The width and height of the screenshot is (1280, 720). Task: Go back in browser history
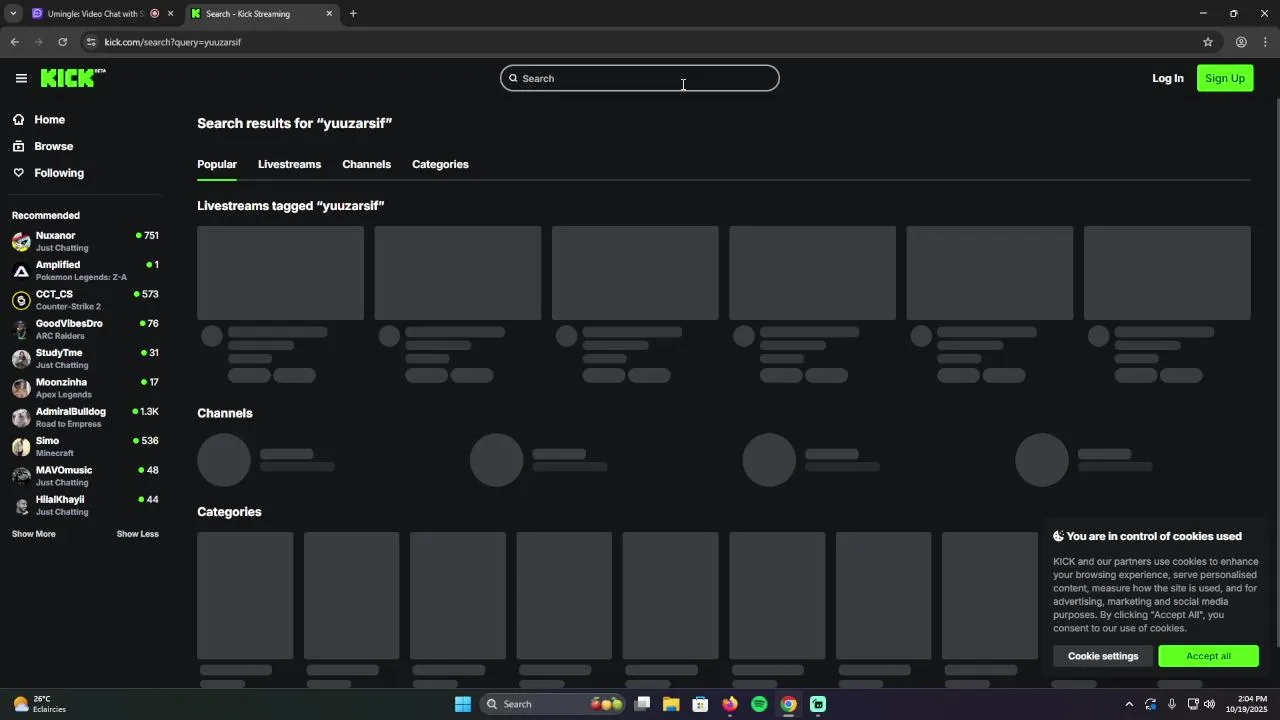click(14, 42)
